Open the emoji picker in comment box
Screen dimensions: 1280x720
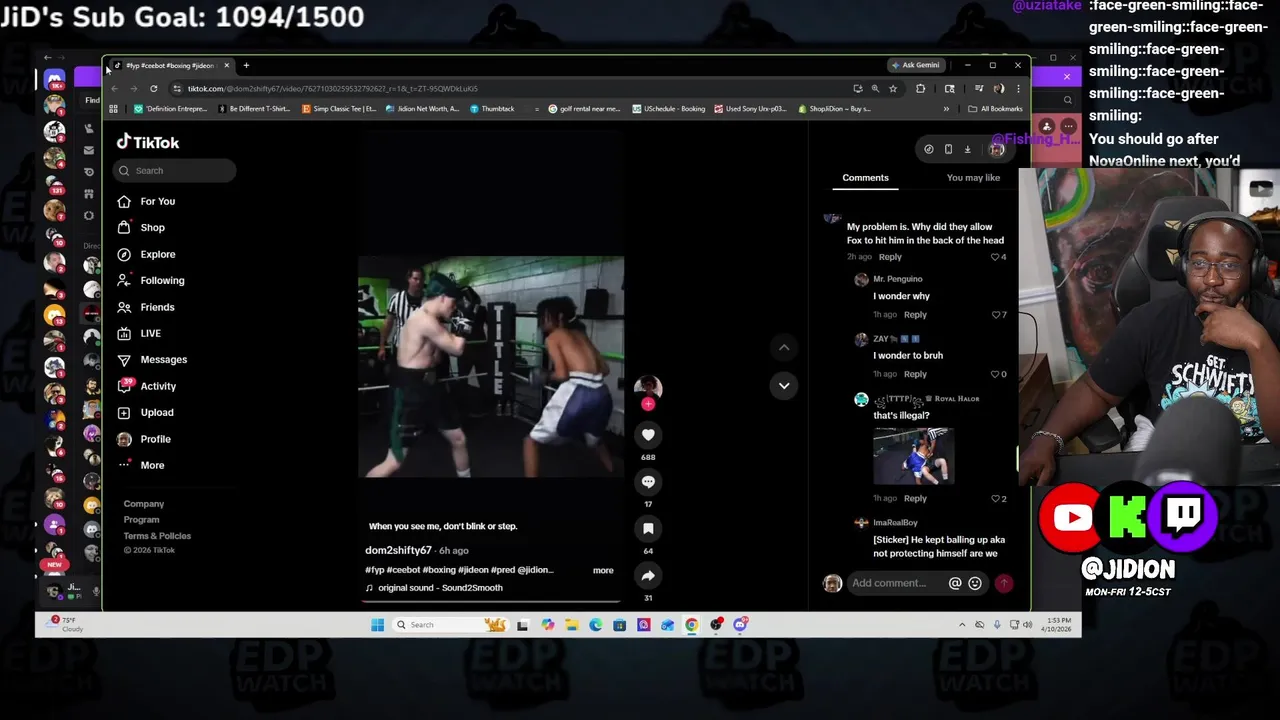pyautogui.click(x=975, y=583)
